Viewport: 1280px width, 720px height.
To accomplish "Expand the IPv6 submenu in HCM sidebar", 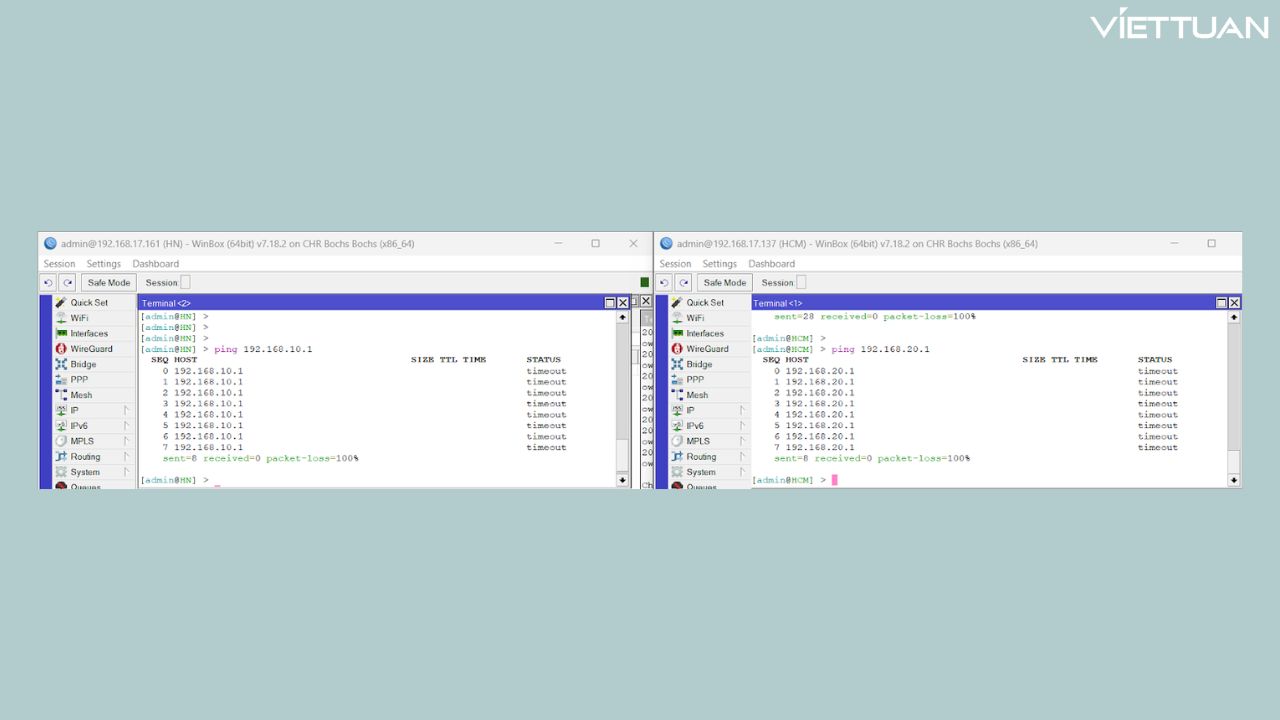I will coord(742,426).
